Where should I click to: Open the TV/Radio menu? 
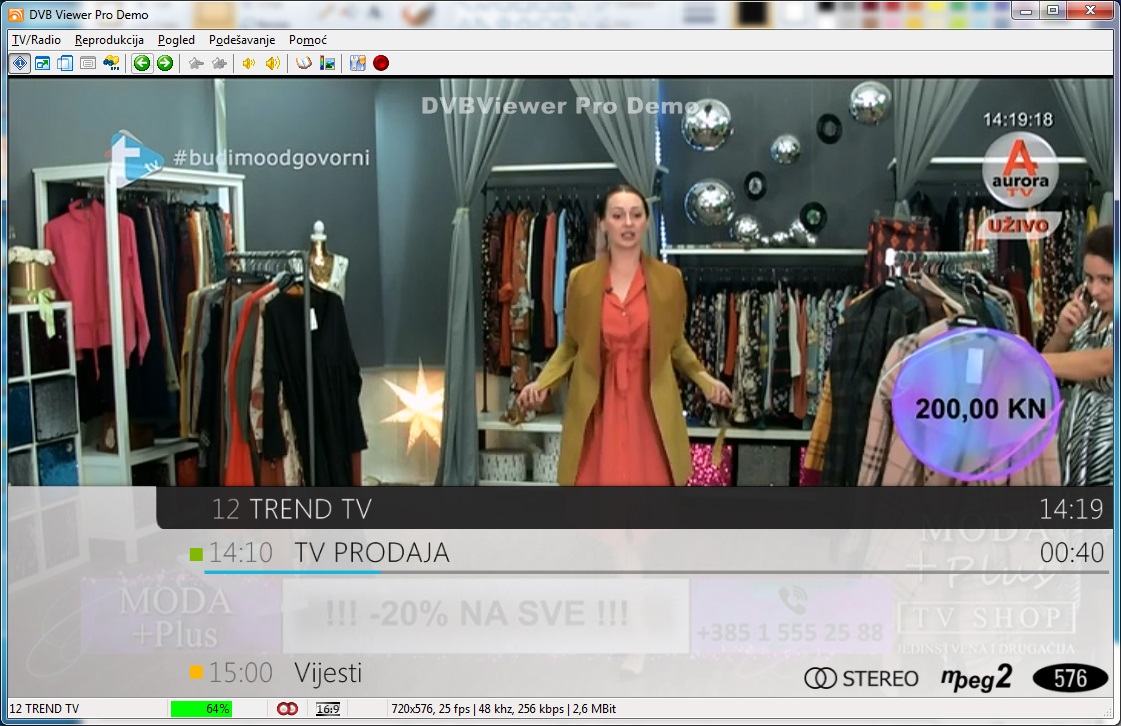click(x=36, y=40)
